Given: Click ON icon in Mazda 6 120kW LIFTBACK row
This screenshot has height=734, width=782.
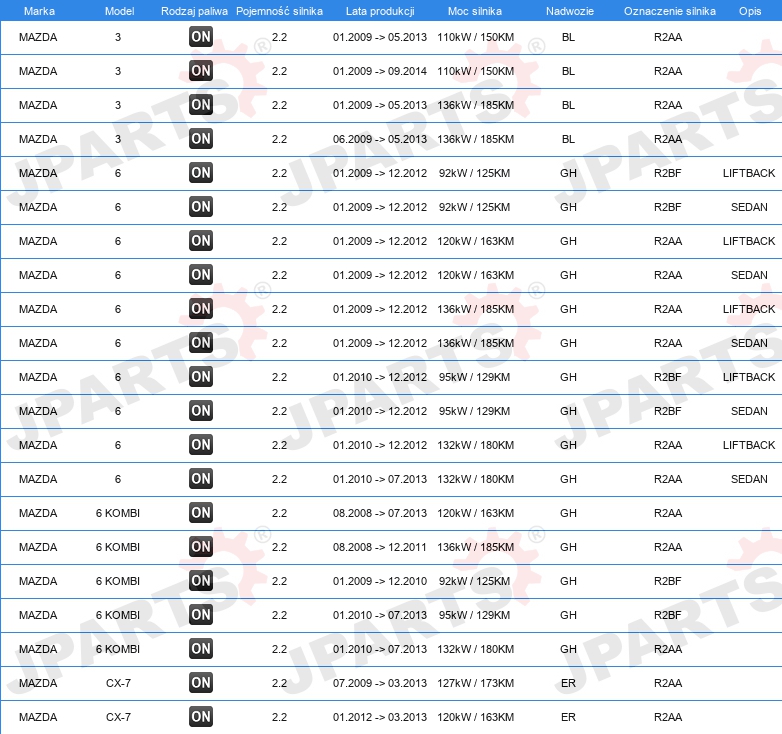Looking at the screenshot, I should (201, 241).
